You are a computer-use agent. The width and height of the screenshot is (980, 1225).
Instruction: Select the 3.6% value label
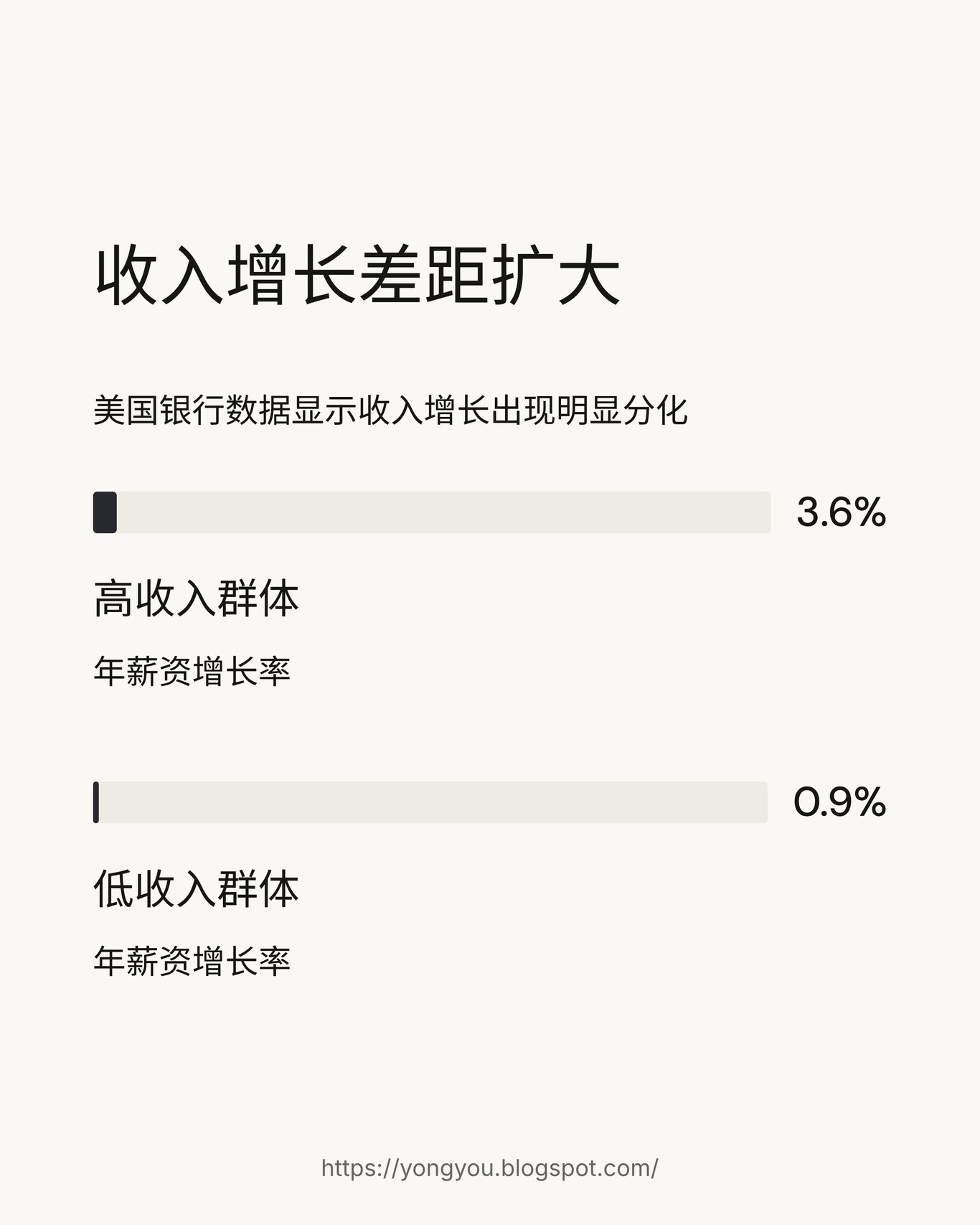(x=841, y=512)
